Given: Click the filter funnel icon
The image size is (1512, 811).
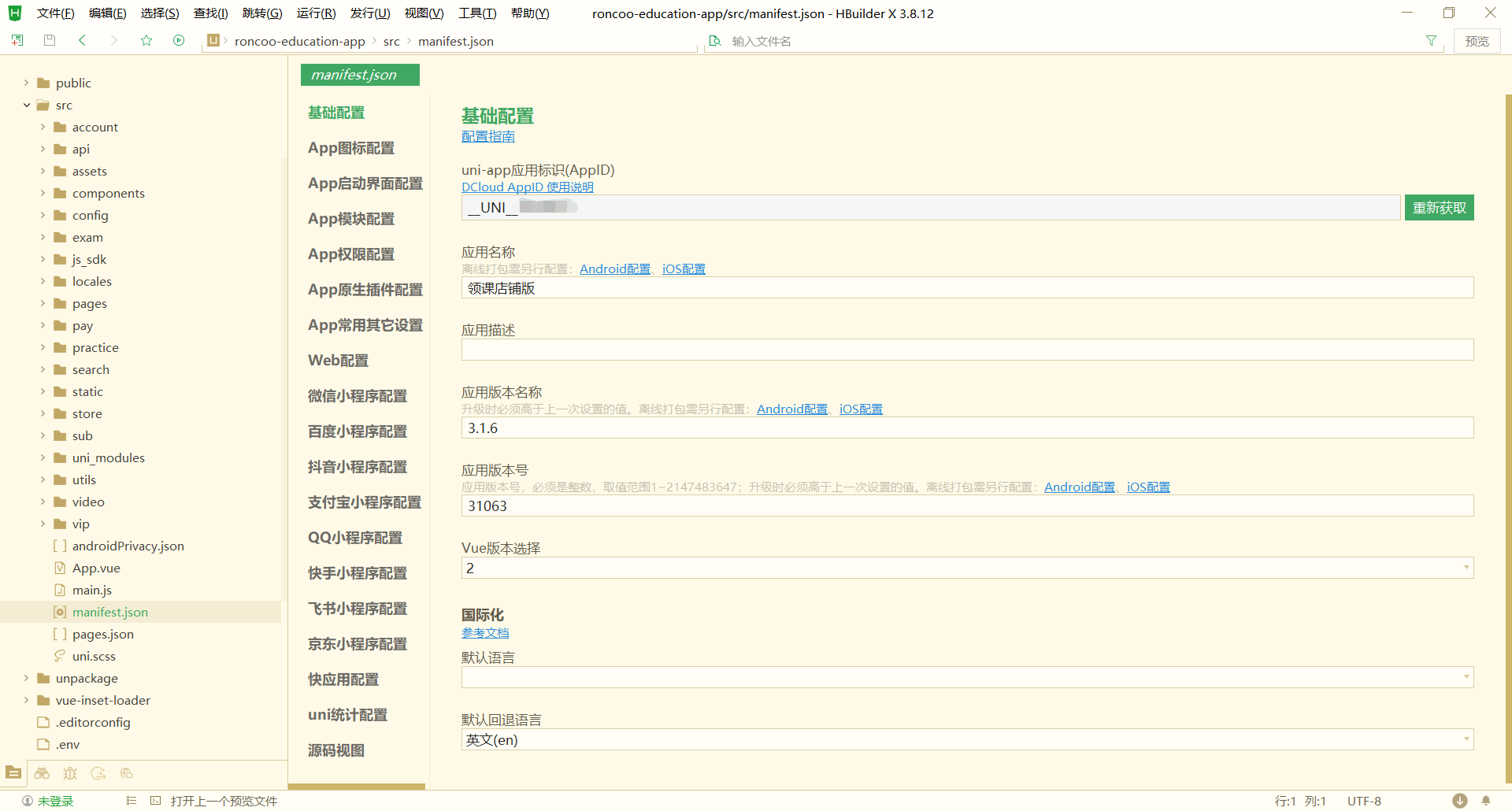Looking at the screenshot, I should pyautogui.click(x=1431, y=41).
